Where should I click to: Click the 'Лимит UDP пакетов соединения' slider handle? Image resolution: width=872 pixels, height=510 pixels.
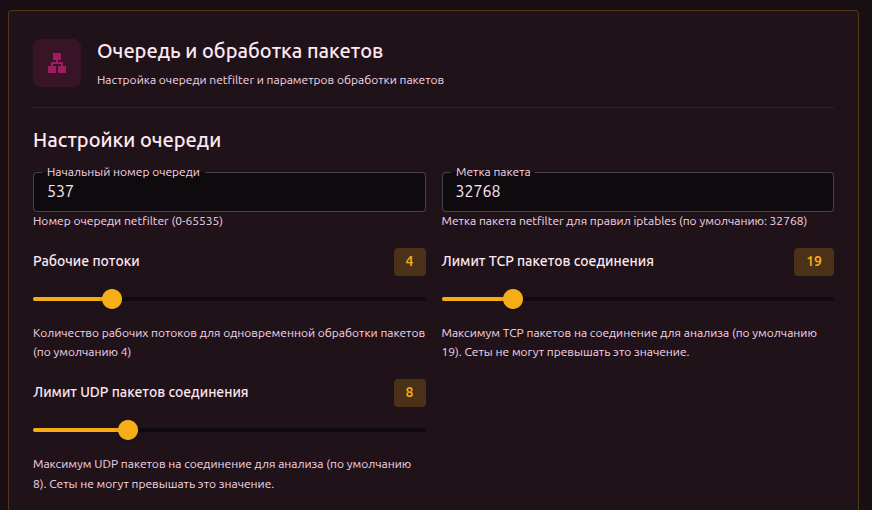pyautogui.click(x=128, y=430)
